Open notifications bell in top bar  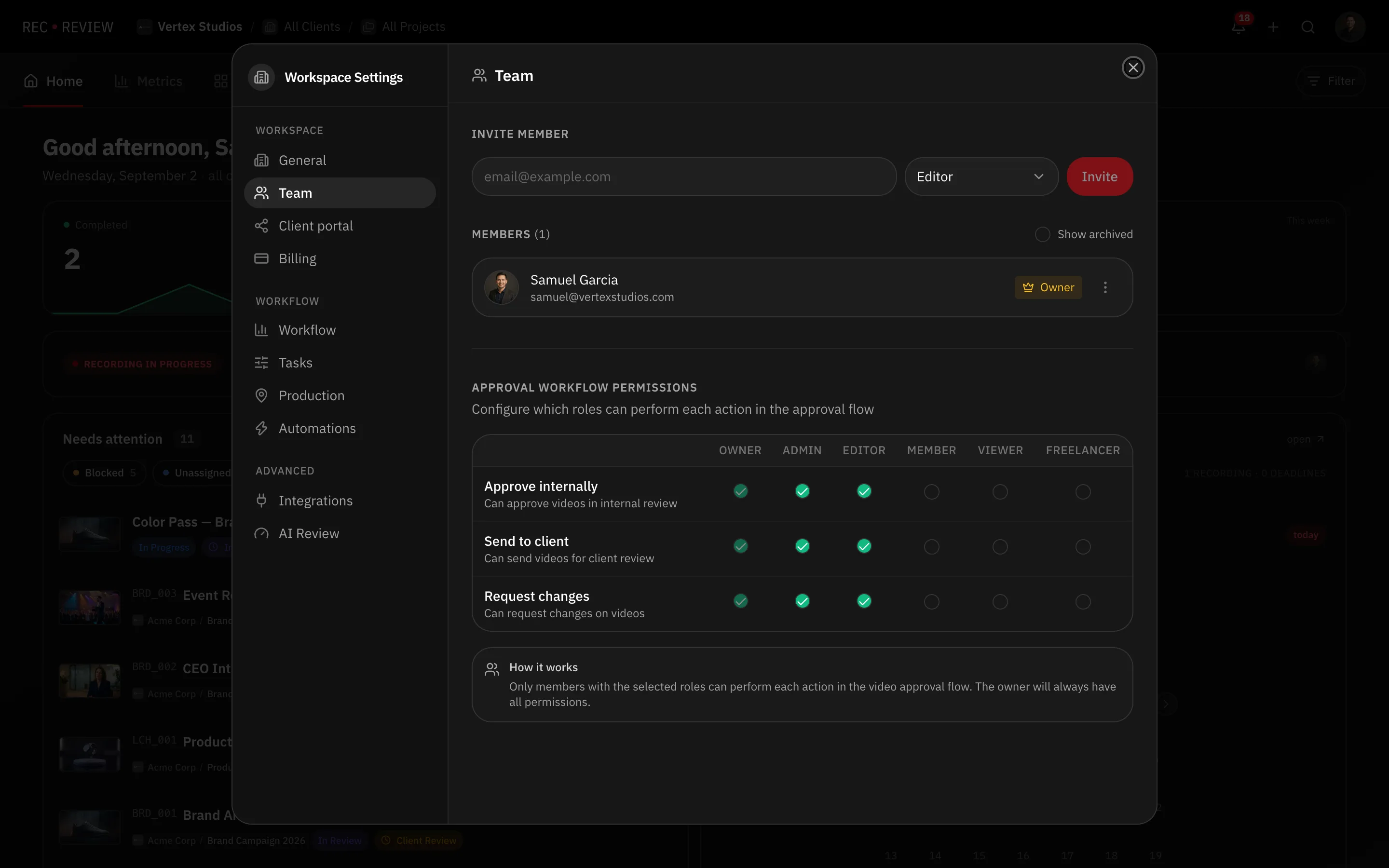1238,27
